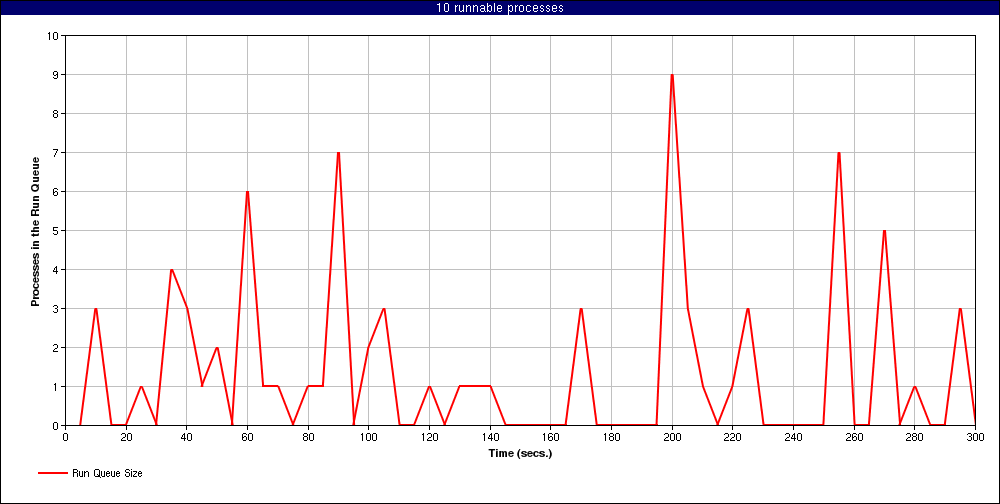
Task: Click the y-axis tick label '9'
Action: pyautogui.click(x=55, y=75)
